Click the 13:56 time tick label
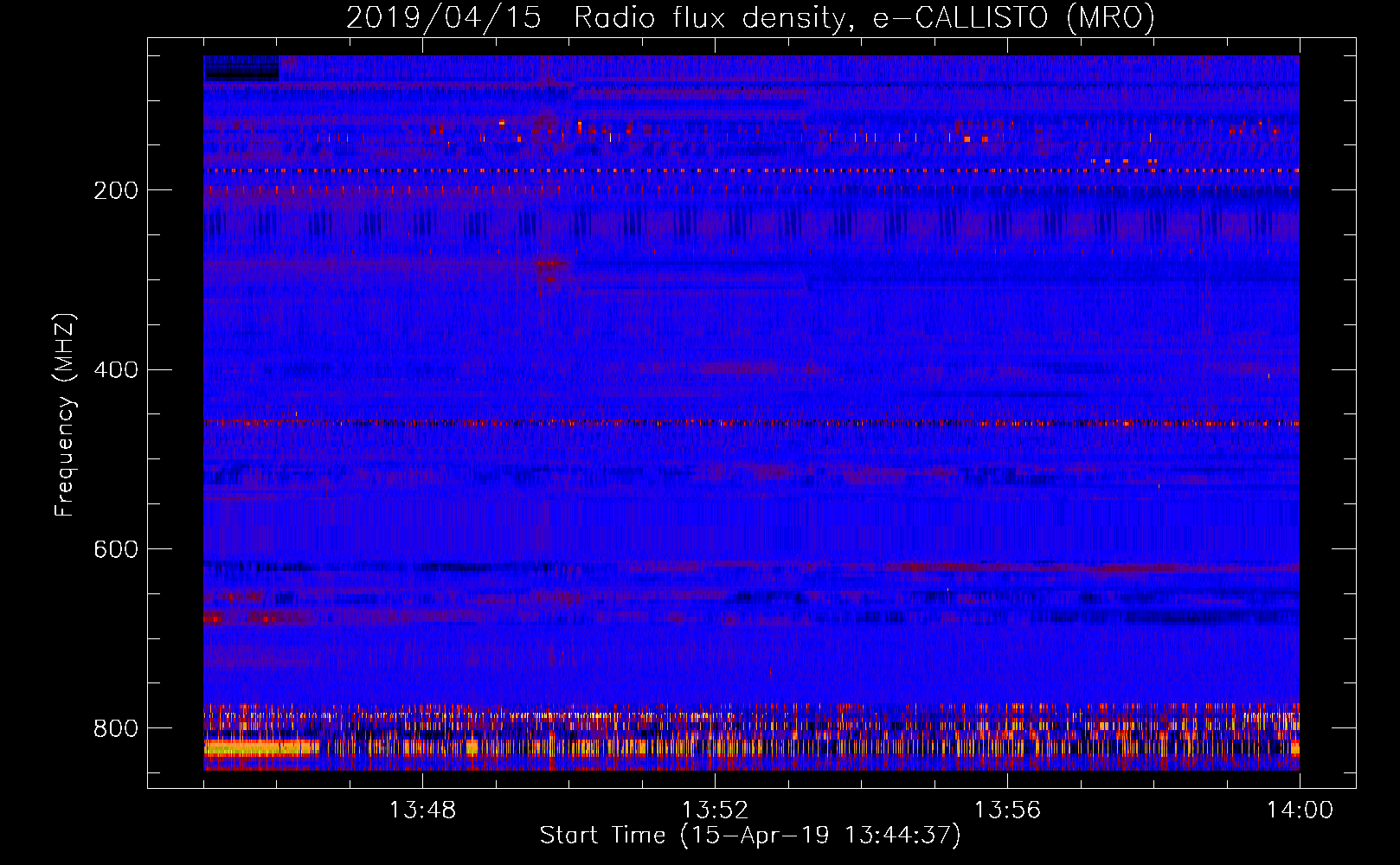This screenshot has width=1400, height=865. 1007,811
